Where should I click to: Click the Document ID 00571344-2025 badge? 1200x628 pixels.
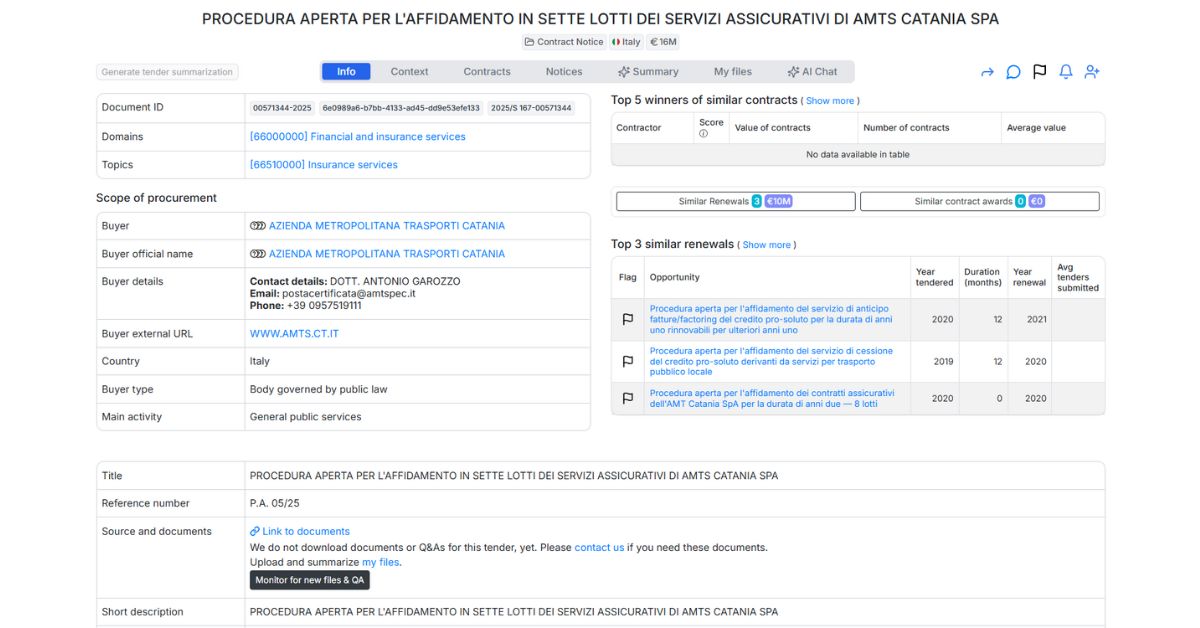(x=282, y=108)
